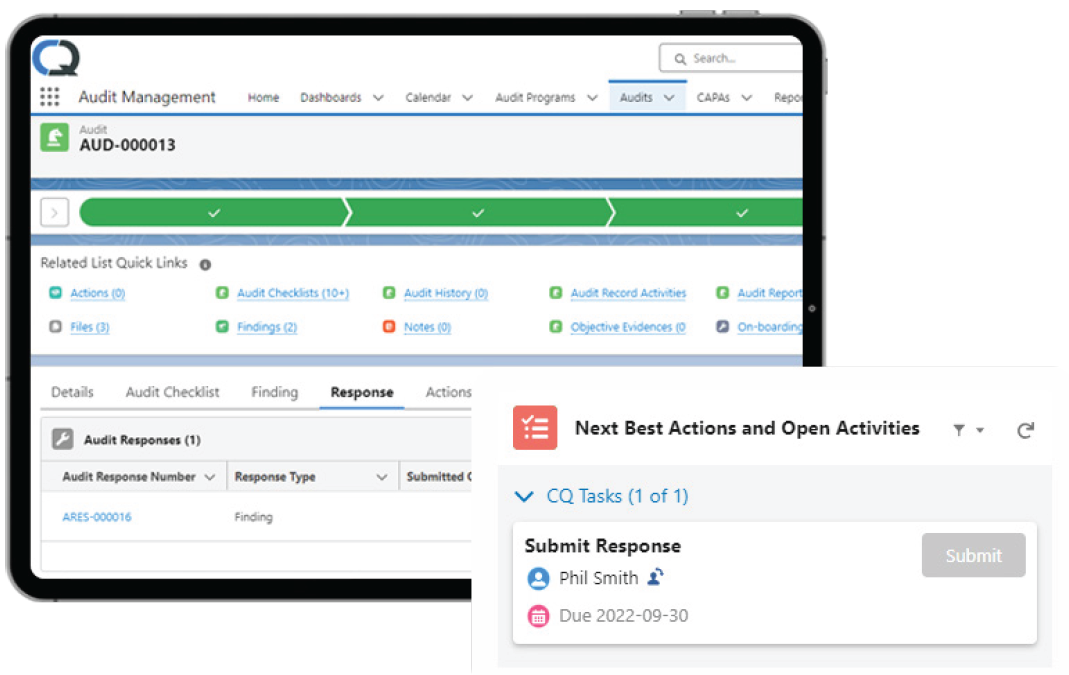Click a completed stage in the audit progress path
Image resolution: width=1069 pixels, height=675 pixels.
(214, 212)
